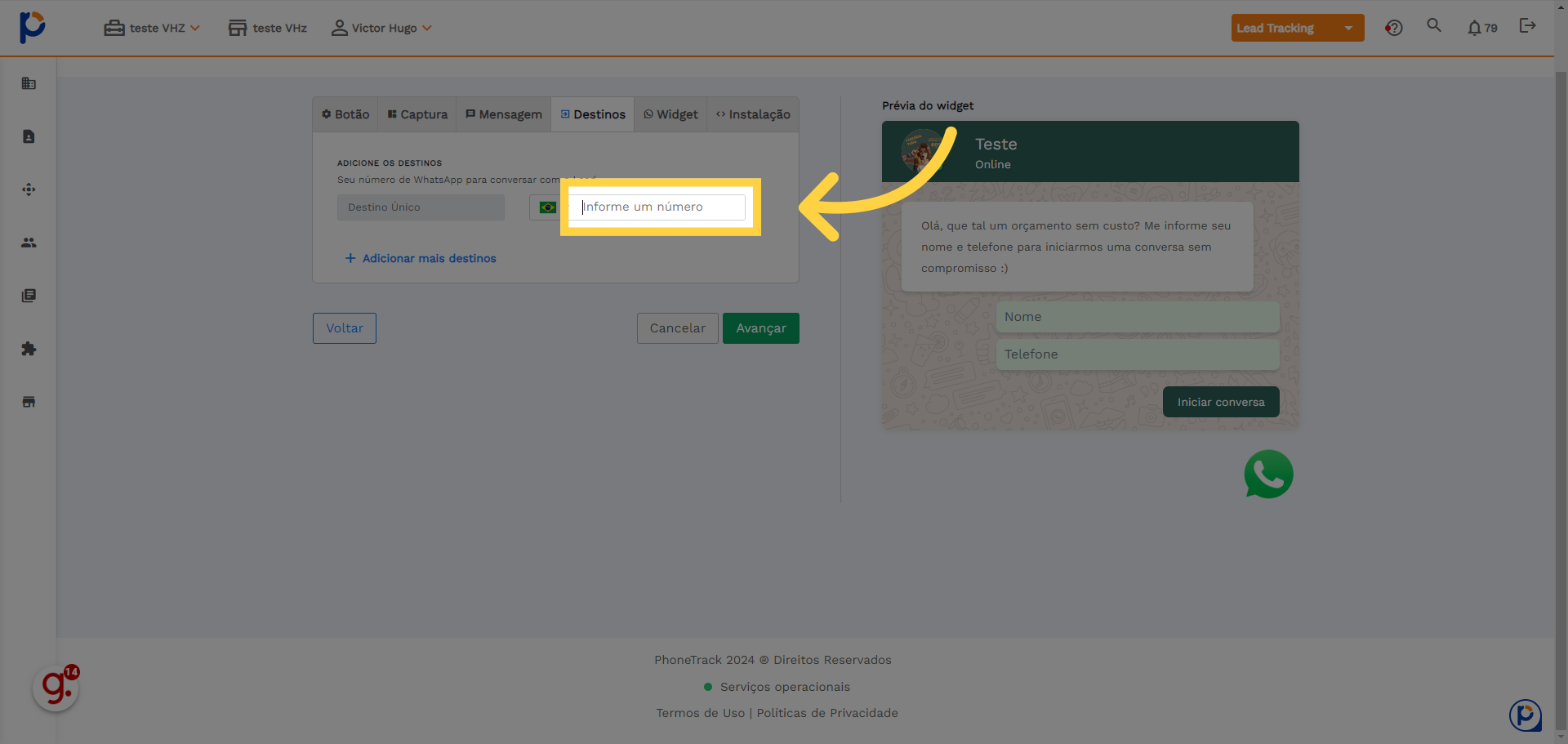Click the search magnifier icon
1568x744 pixels.
pyautogui.click(x=1434, y=25)
